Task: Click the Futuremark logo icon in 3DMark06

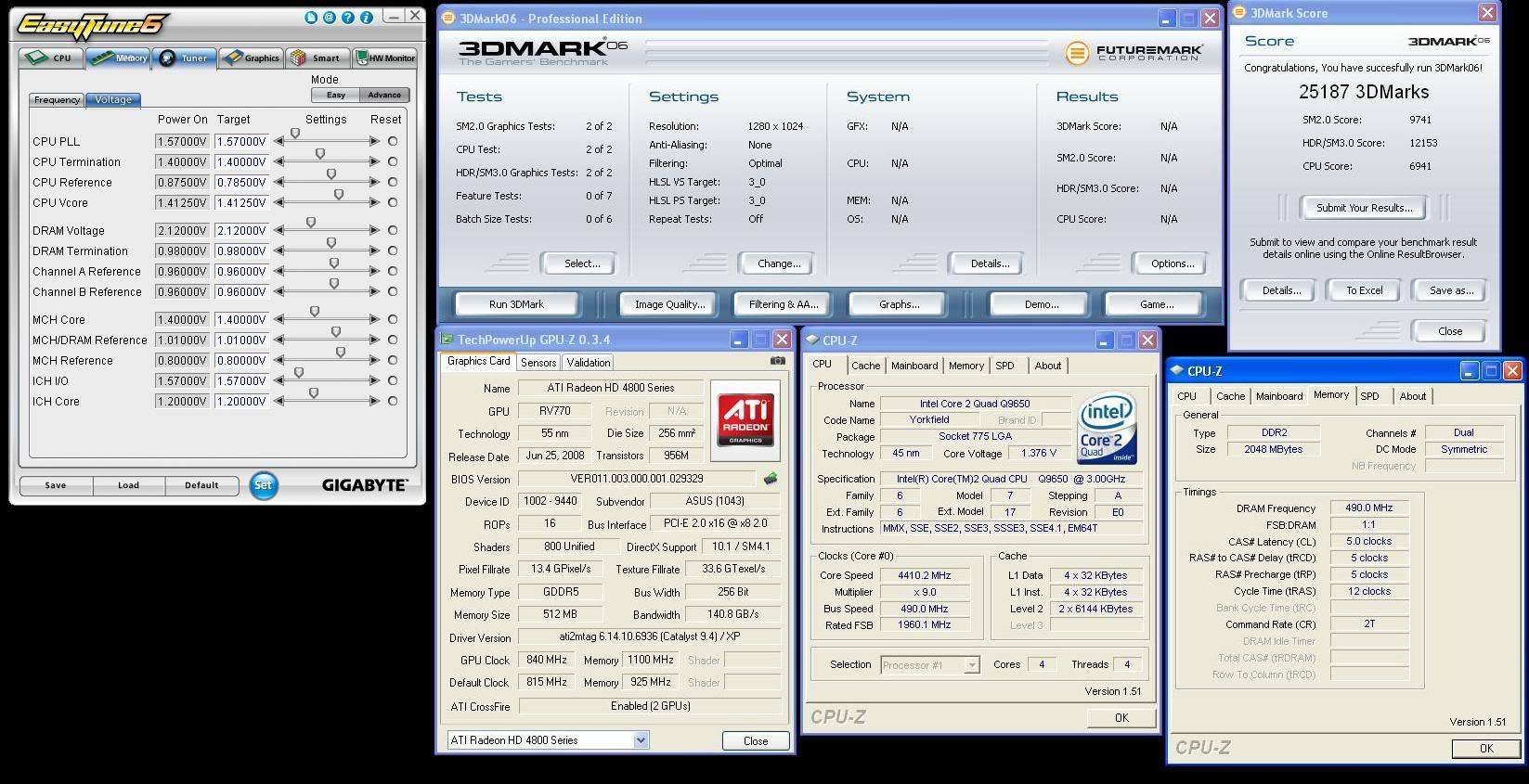Action: [1077, 54]
